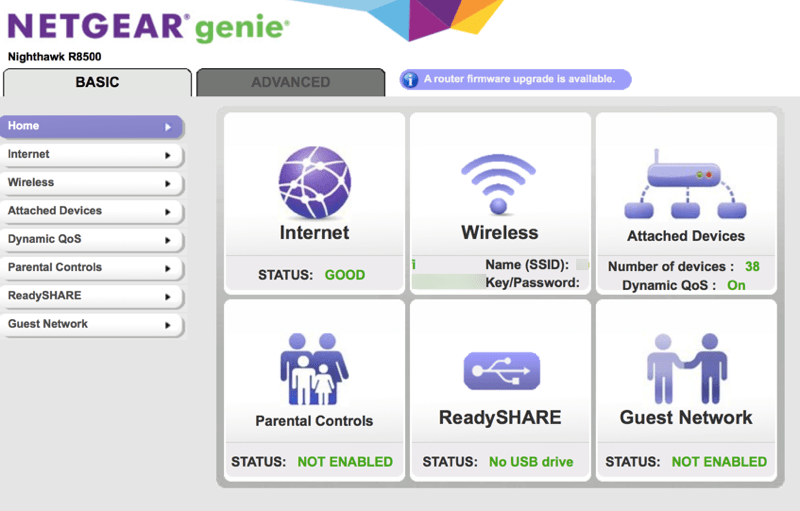Click the device count value 38
Screen dimensions: 800x511
pos(752,266)
